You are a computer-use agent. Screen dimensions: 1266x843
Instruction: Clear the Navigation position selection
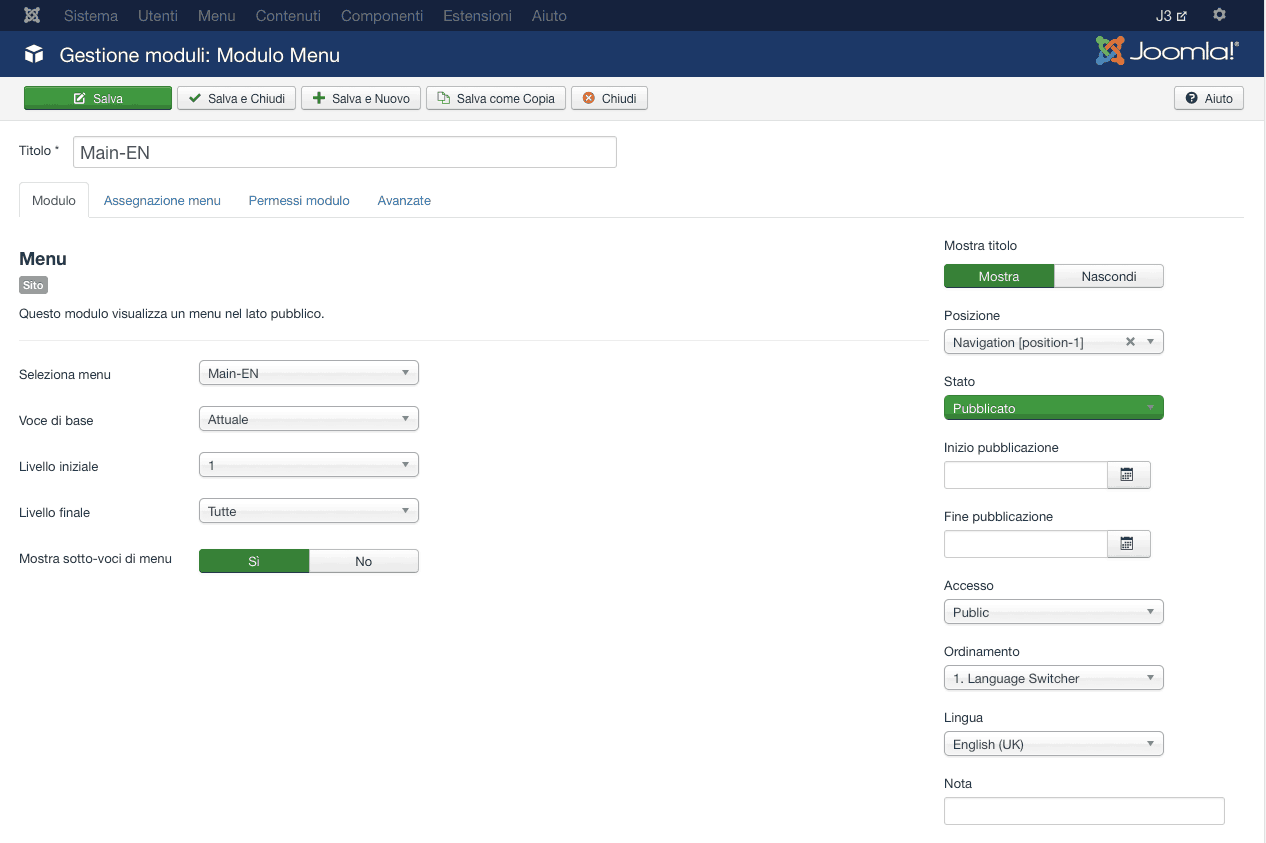tap(1130, 342)
